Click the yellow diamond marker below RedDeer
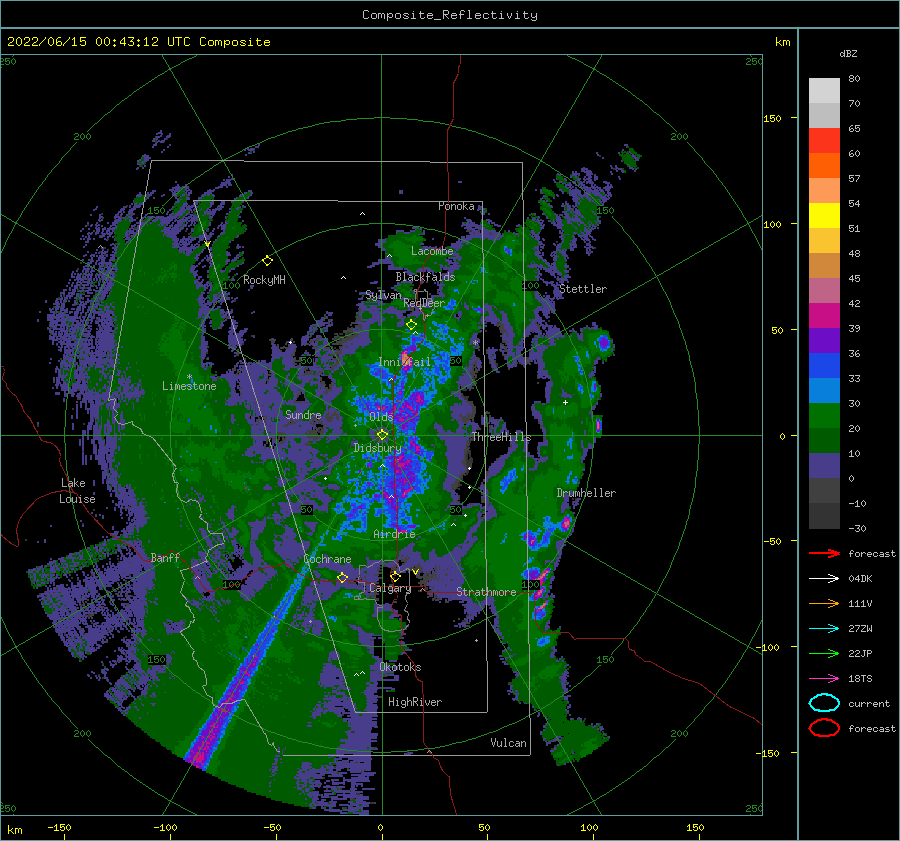 411,325
